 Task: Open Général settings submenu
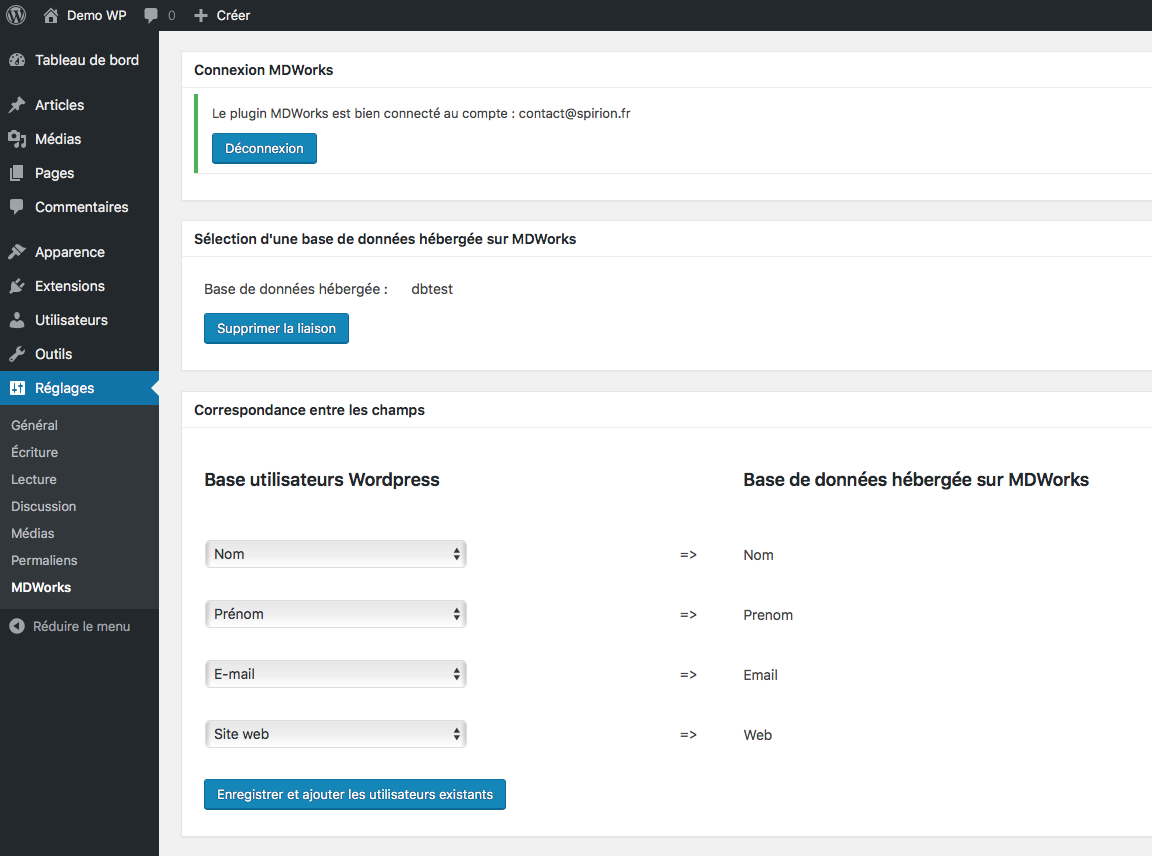pos(35,425)
